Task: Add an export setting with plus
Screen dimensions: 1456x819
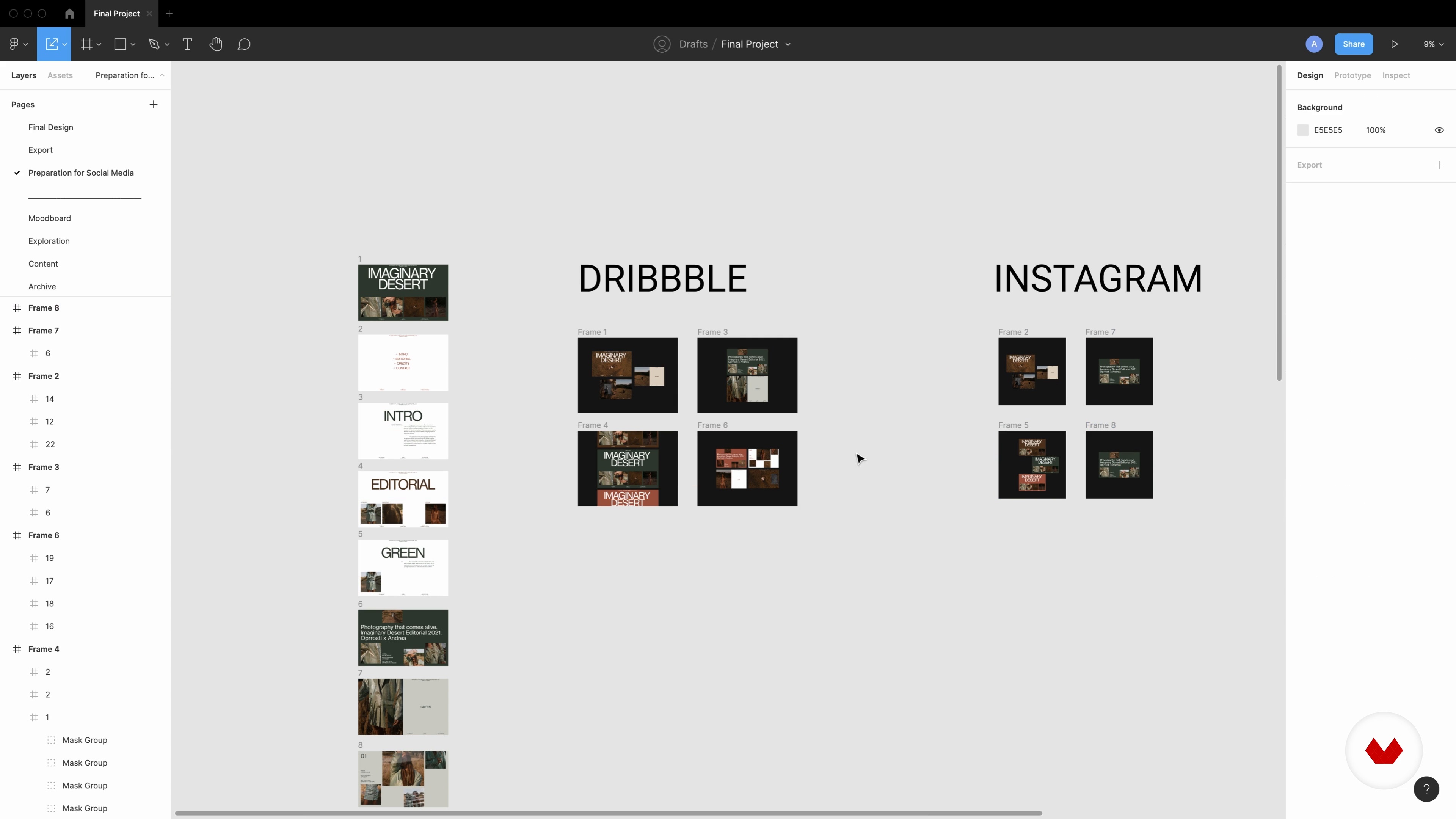Action: click(x=1439, y=165)
